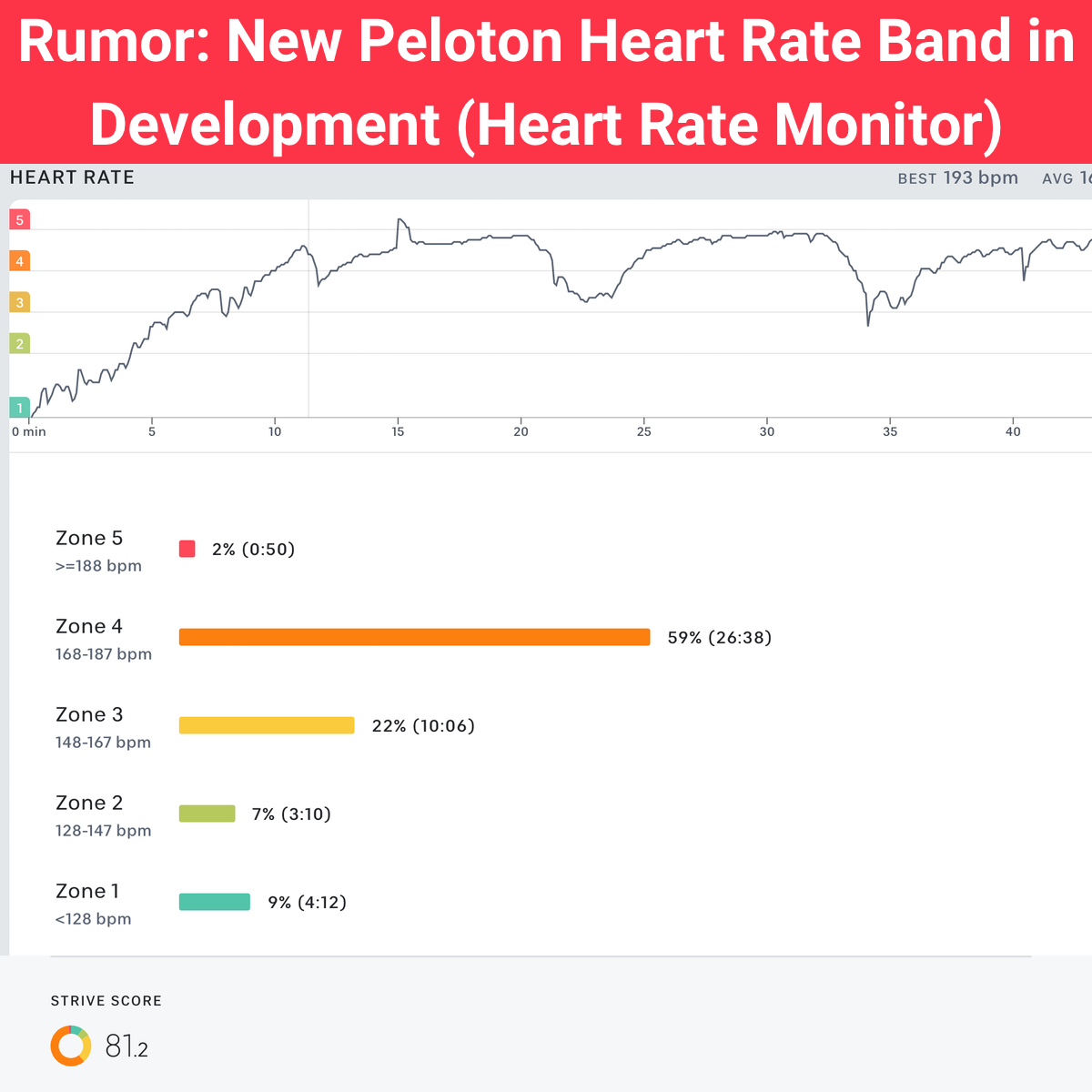Click the headline about Peloton Heart Rate Band
Screen dimensions: 1092x1092
coord(546,82)
